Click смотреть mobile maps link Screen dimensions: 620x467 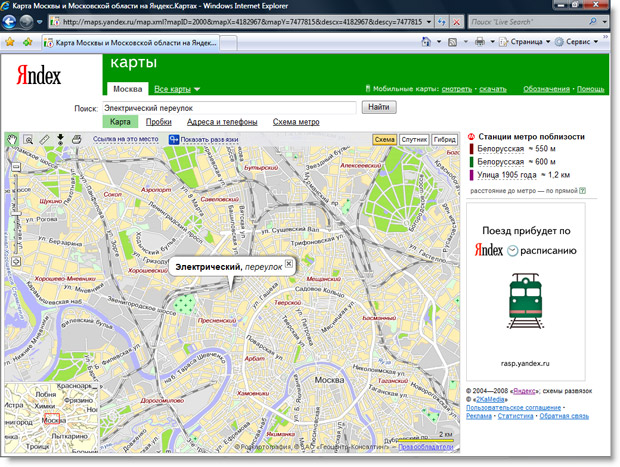(457, 89)
